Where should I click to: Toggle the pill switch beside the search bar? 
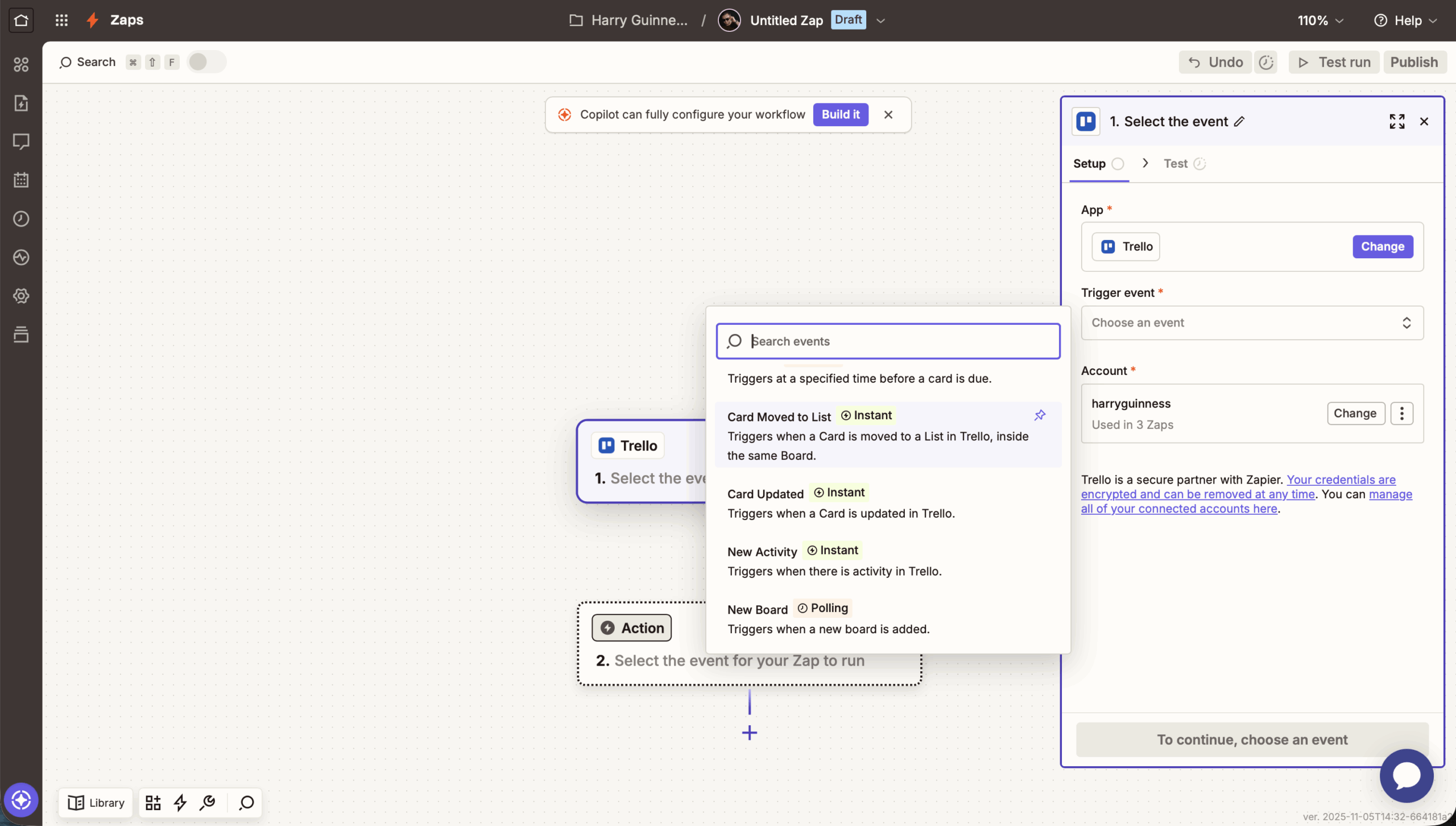click(206, 61)
